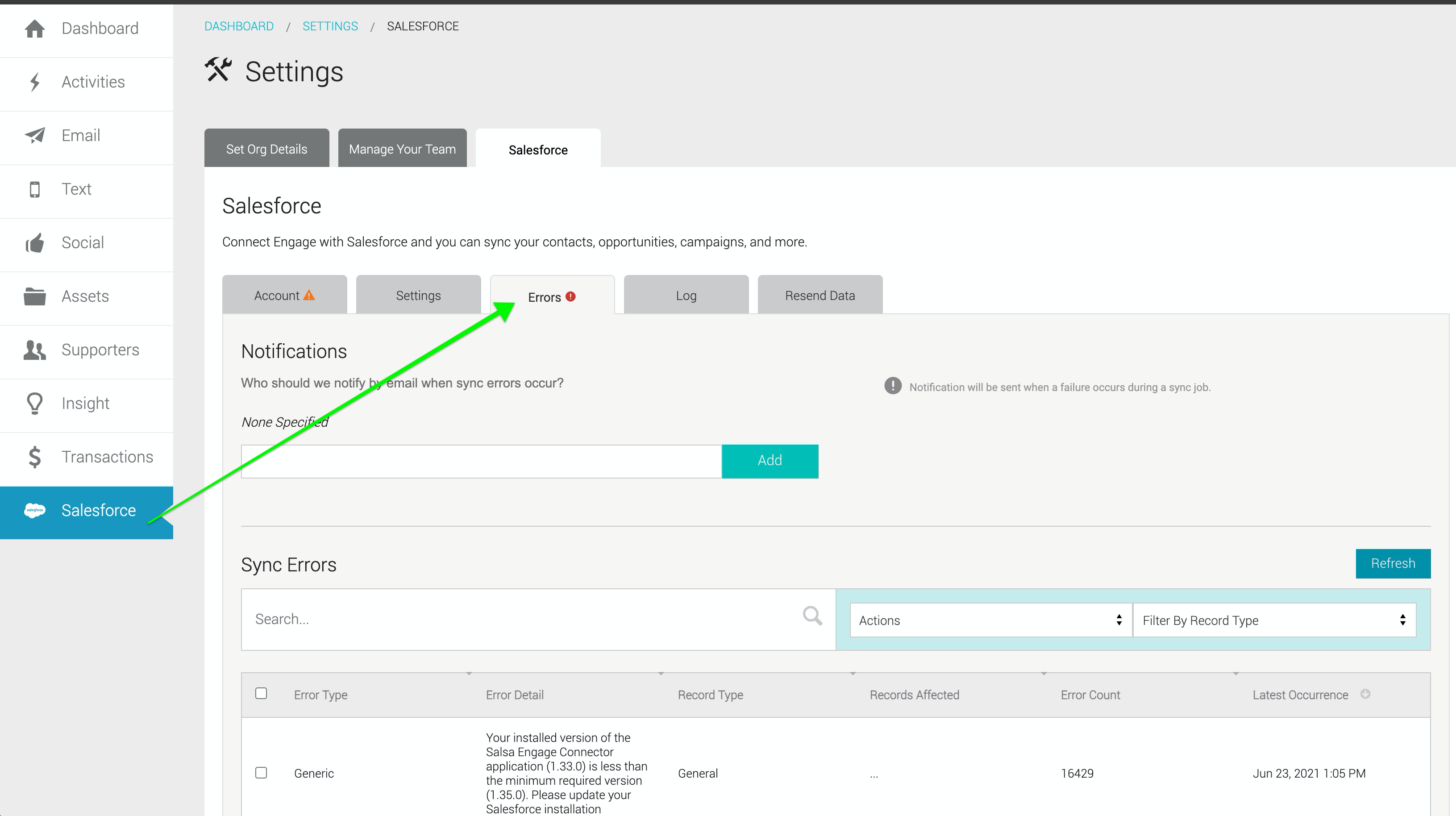Click the sort arrow icon beside Latest Occurrence

[1365, 694]
